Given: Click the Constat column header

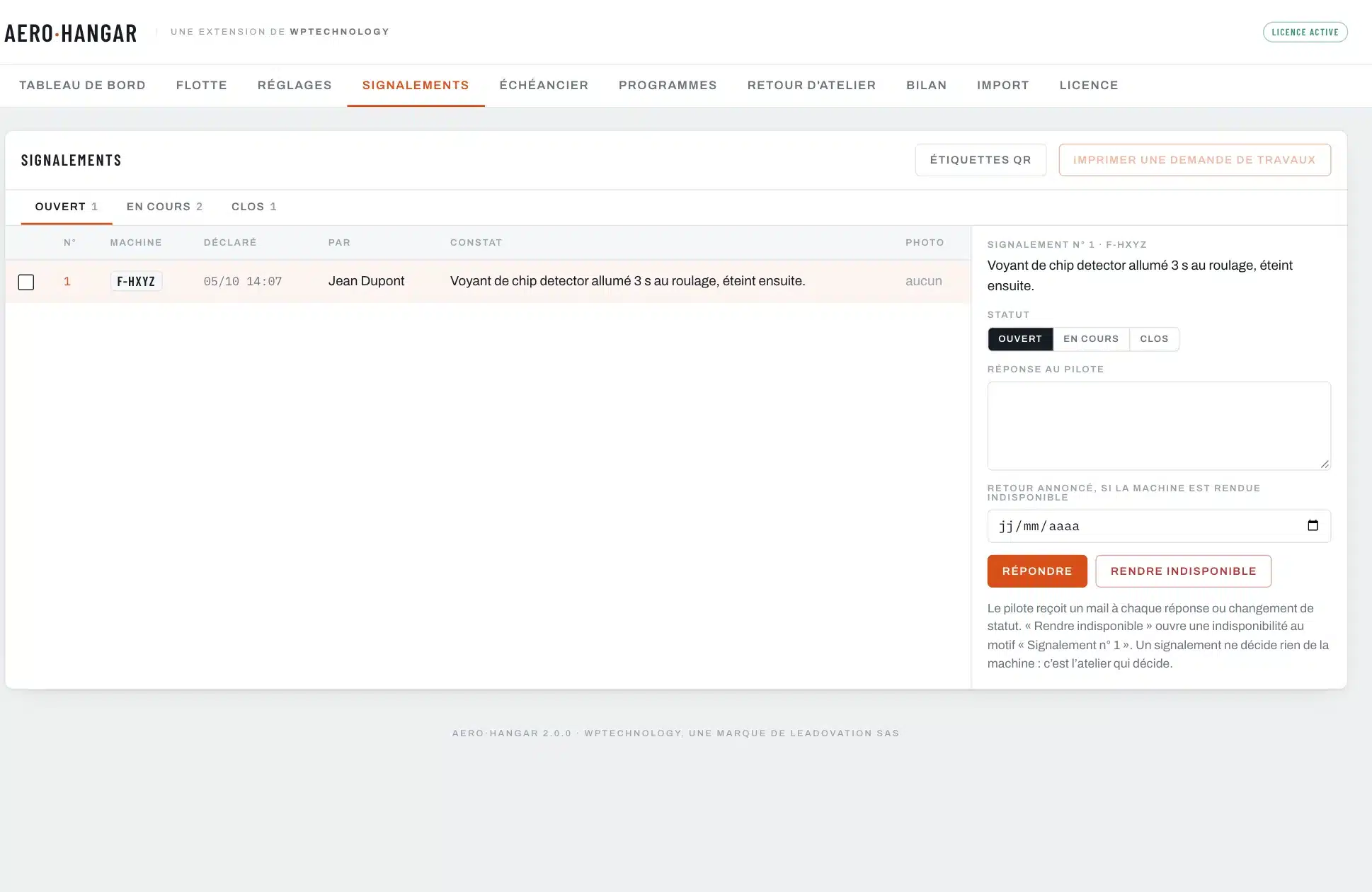Looking at the screenshot, I should (476, 242).
